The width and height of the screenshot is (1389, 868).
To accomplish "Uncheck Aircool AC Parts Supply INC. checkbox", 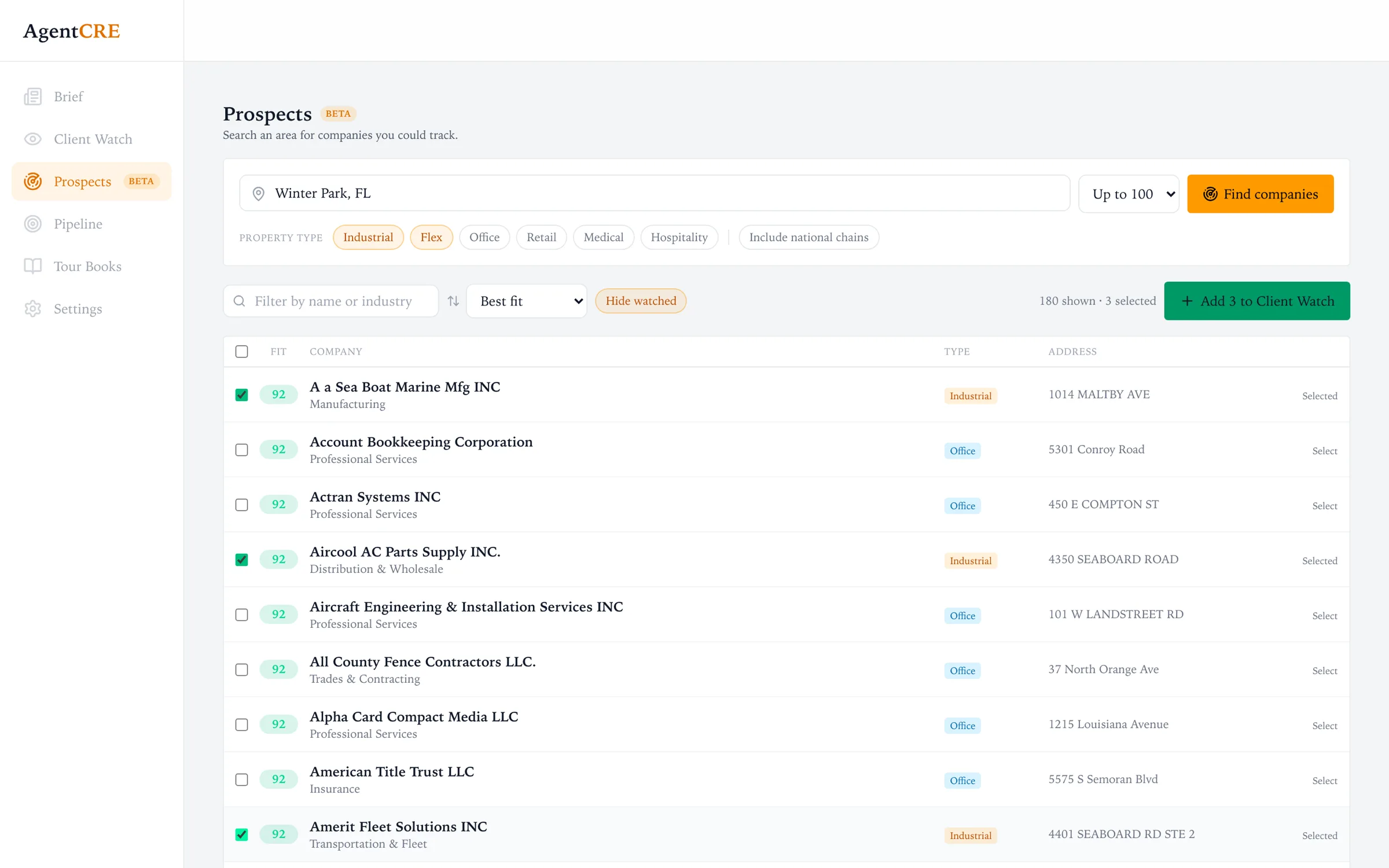I will [242, 560].
